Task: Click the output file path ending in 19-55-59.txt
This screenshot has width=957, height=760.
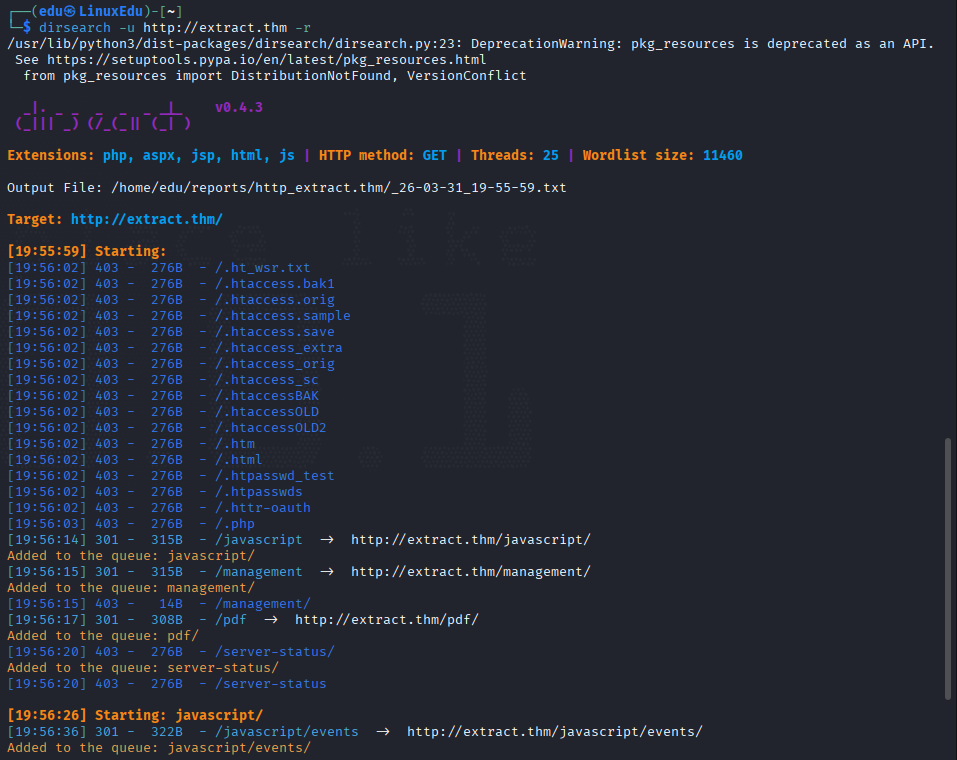Action: click(339, 187)
